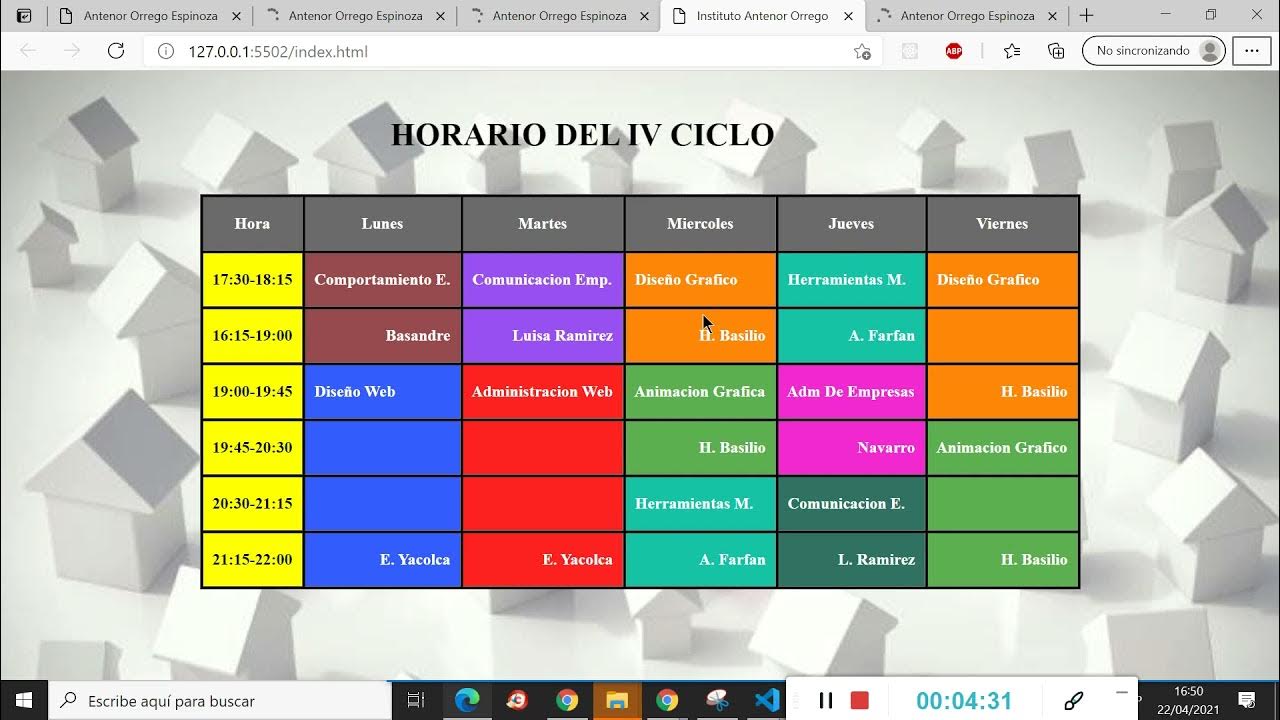Viewport: 1280px width, 720px height.
Task: Open Visual Studio Code from the taskbar
Action: 767,700
